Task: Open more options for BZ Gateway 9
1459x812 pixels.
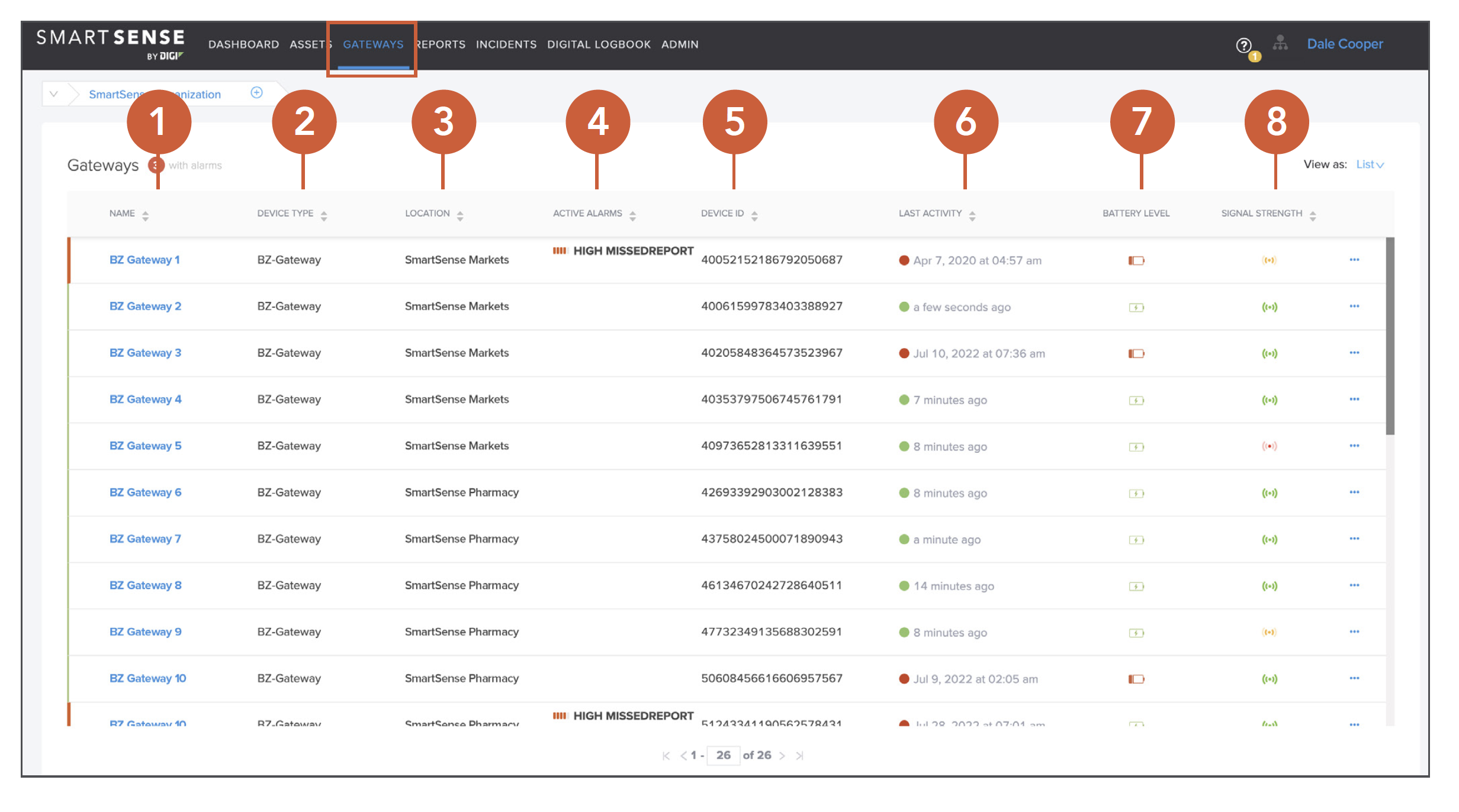Action: click(x=1354, y=631)
